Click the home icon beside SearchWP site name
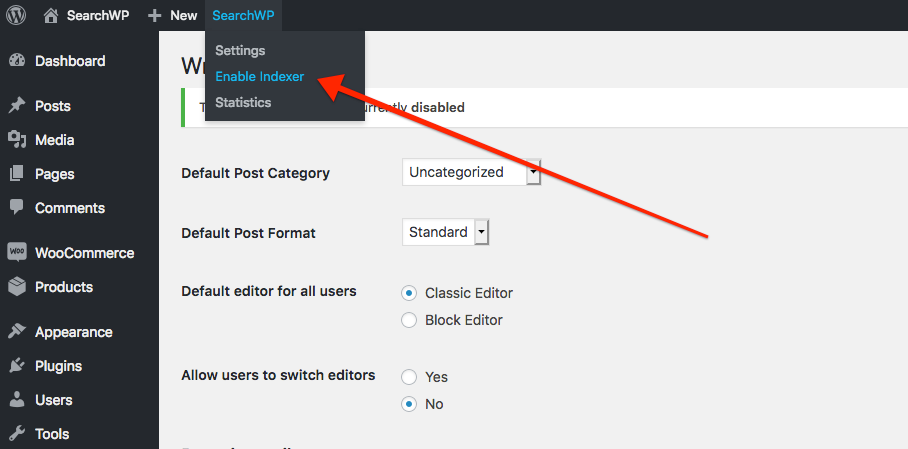 [x=51, y=16]
